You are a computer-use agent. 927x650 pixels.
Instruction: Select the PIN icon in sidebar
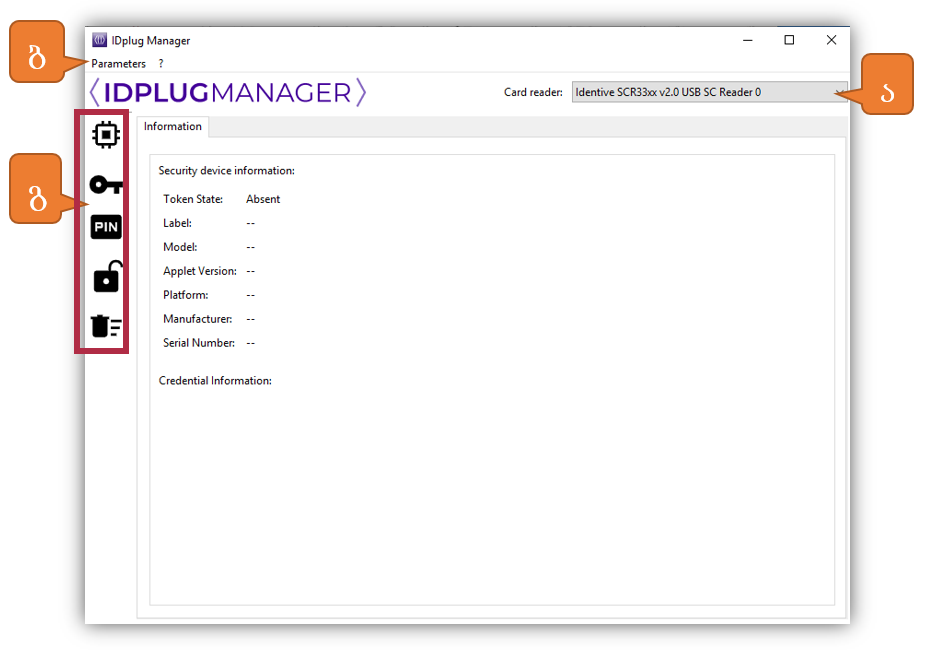click(106, 228)
